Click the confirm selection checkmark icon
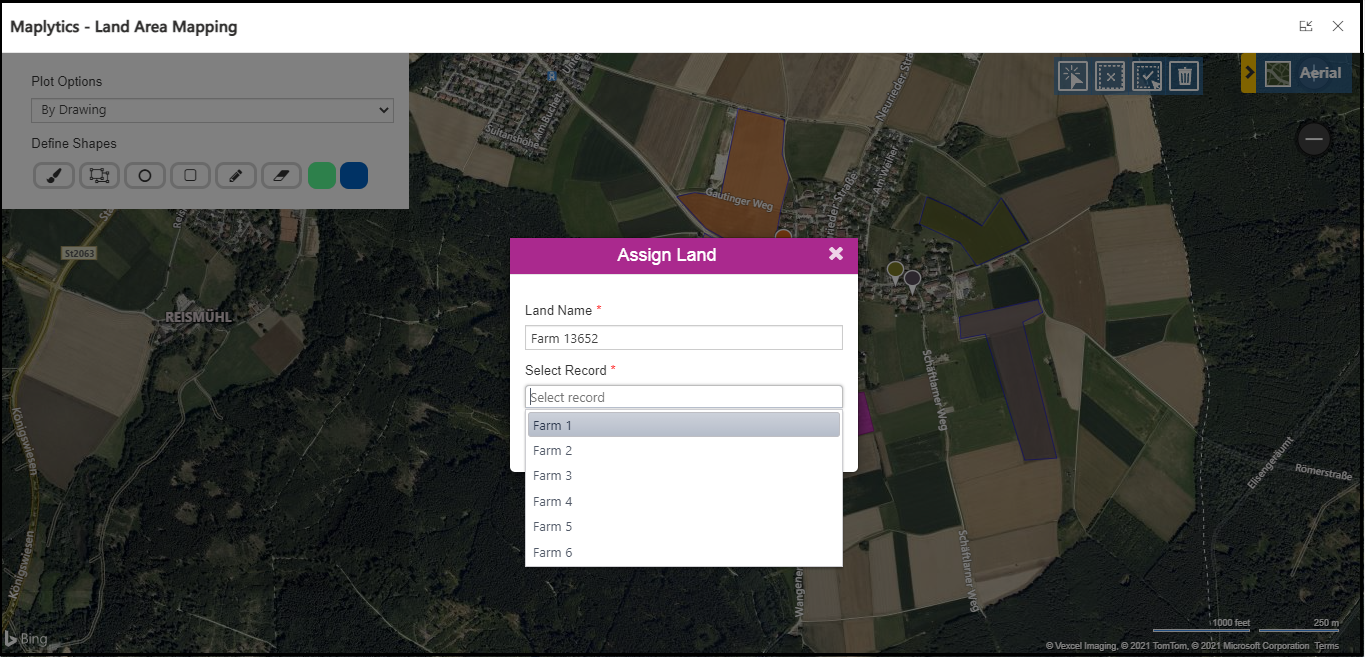This screenshot has height=657, width=1365. coord(1147,77)
